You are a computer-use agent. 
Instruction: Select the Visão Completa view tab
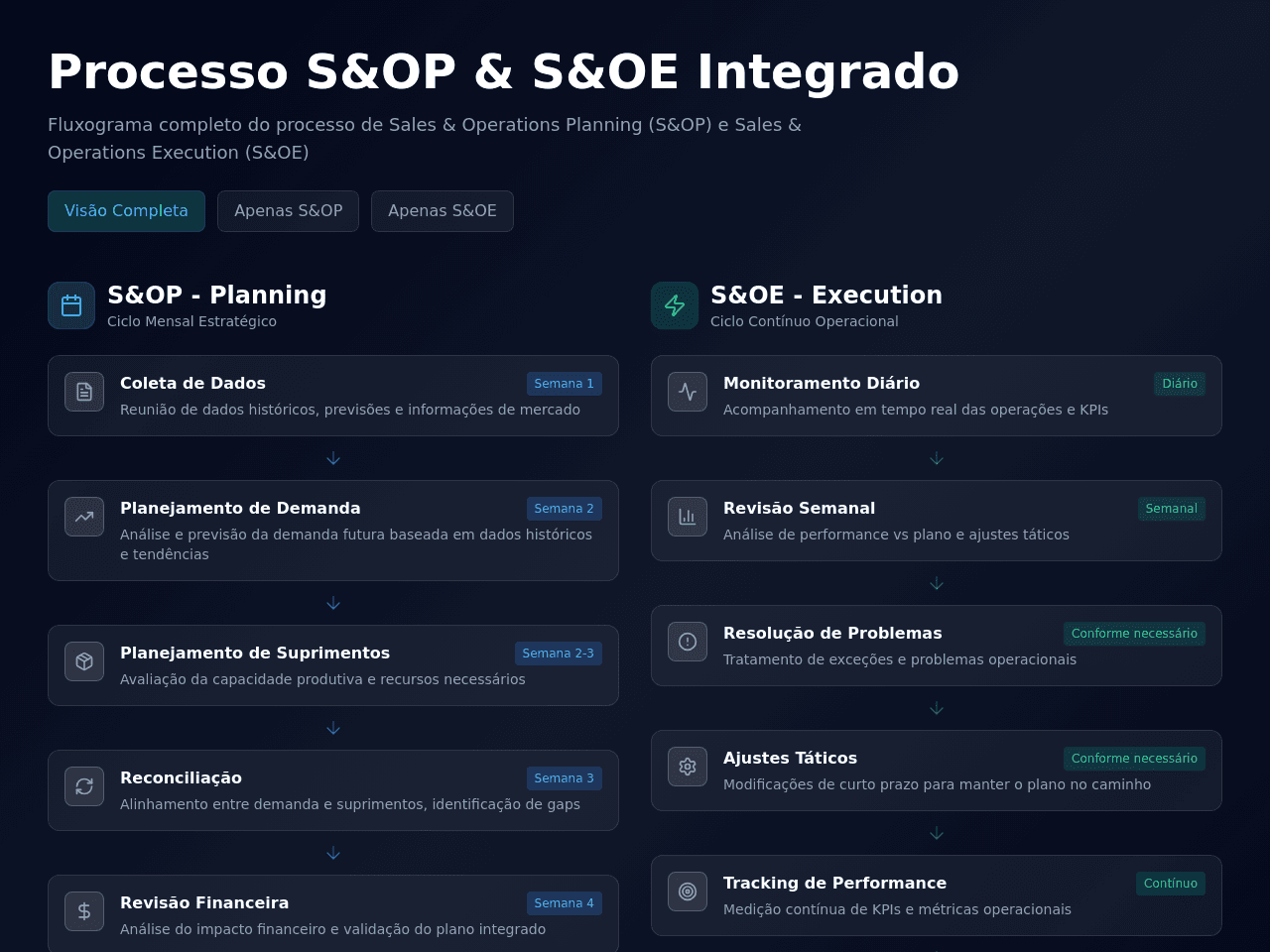point(126,211)
